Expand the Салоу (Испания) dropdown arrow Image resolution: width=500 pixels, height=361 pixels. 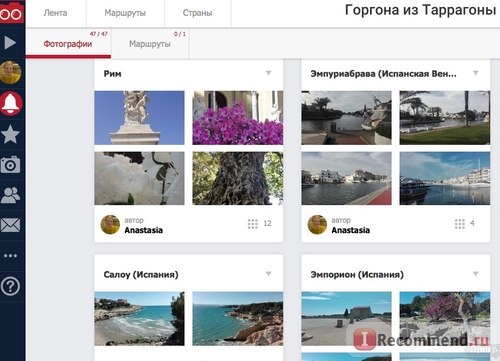point(269,274)
